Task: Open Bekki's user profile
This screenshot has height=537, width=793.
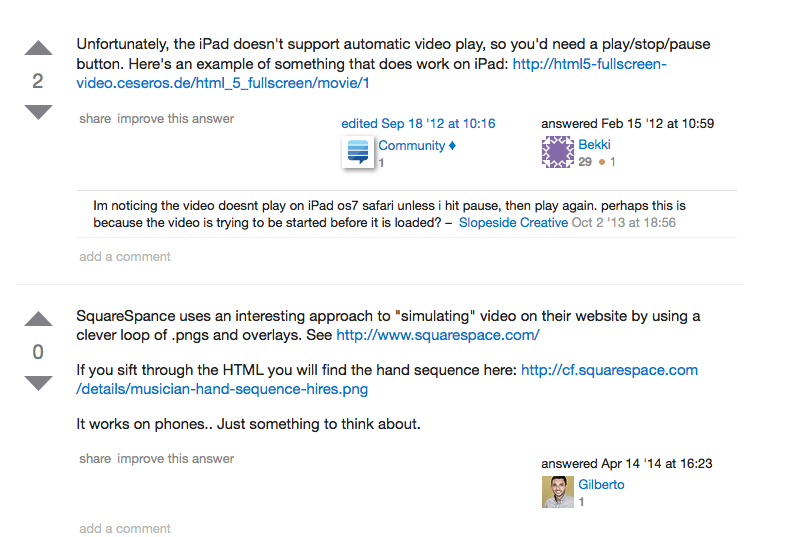Action: [594, 145]
